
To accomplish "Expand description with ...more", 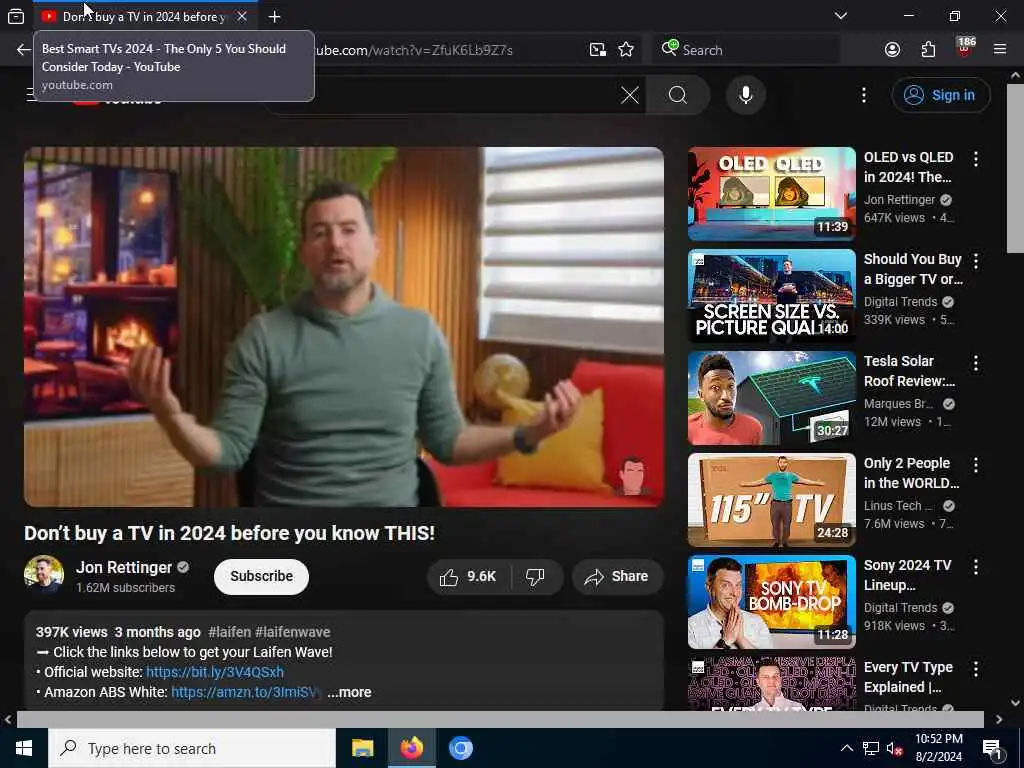I will coord(349,692).
